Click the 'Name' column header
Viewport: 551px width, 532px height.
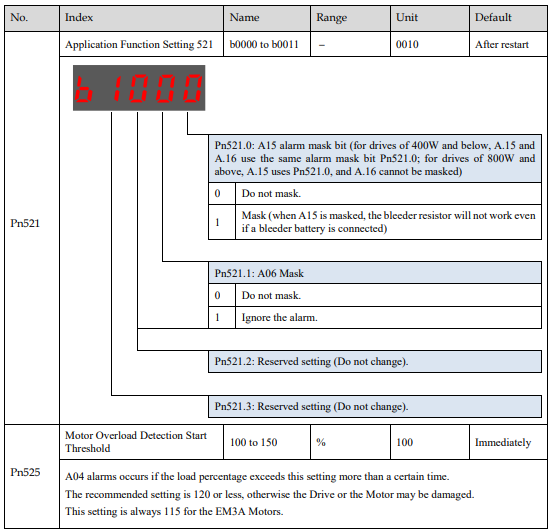(x=267, y=18)
